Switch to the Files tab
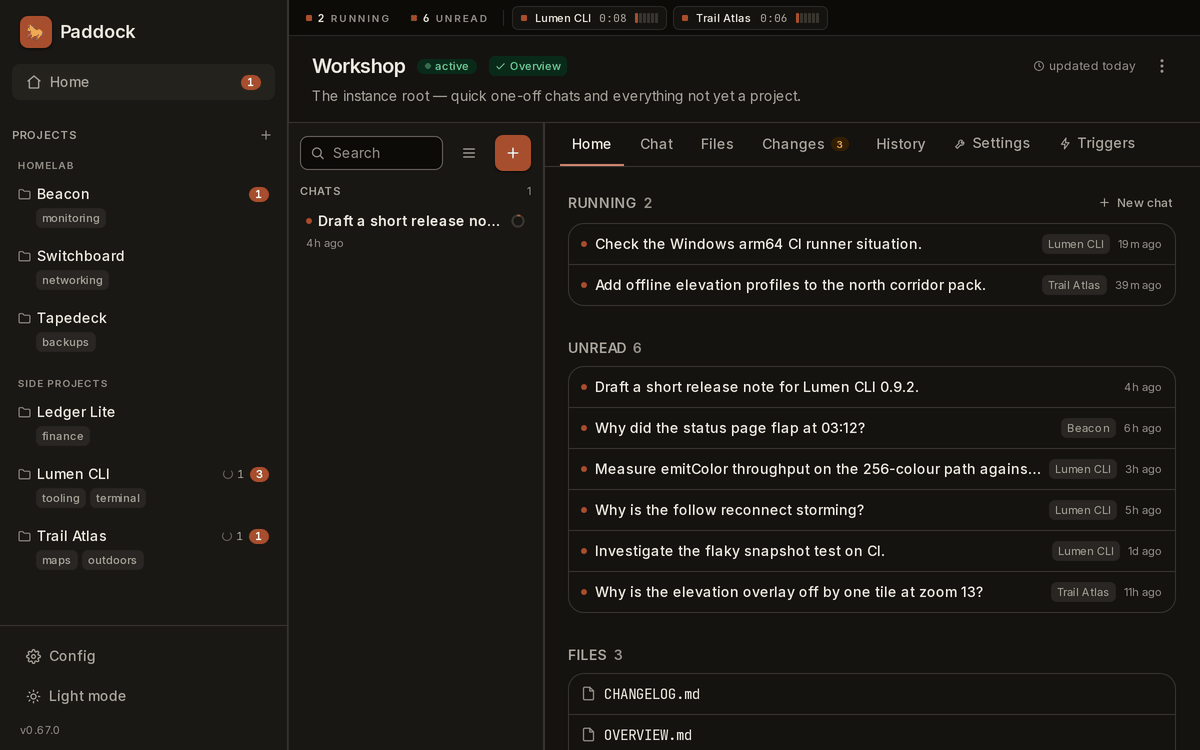Screen dimensions: 1200x750 pos(717,144)
